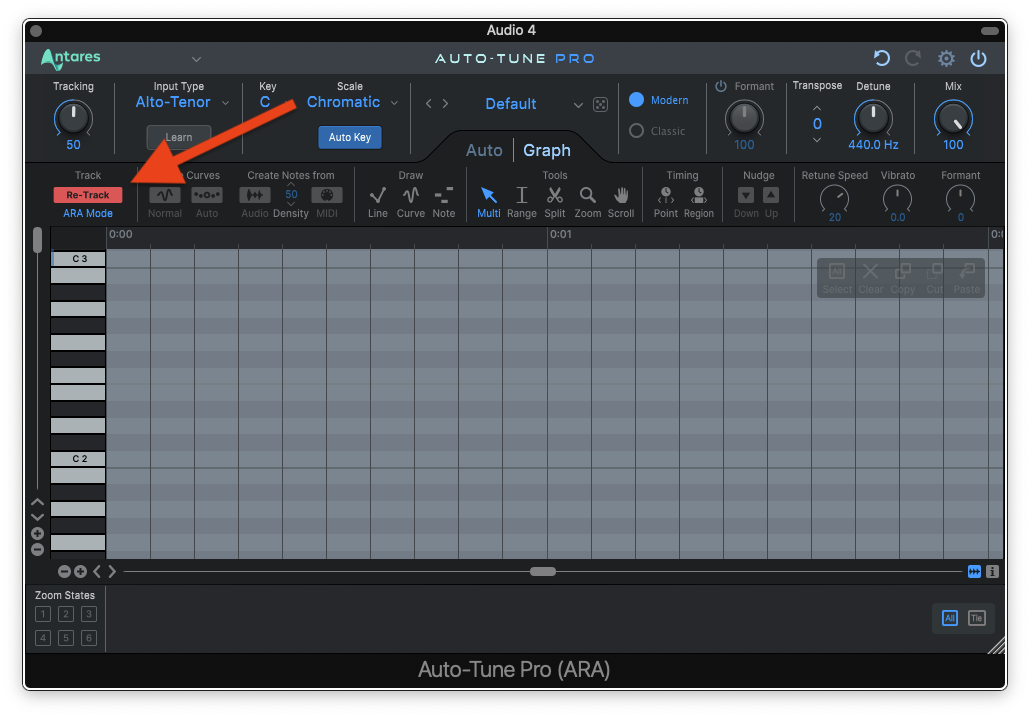
Task: Choose the Curve draw tool
Action: pos(411,195)
